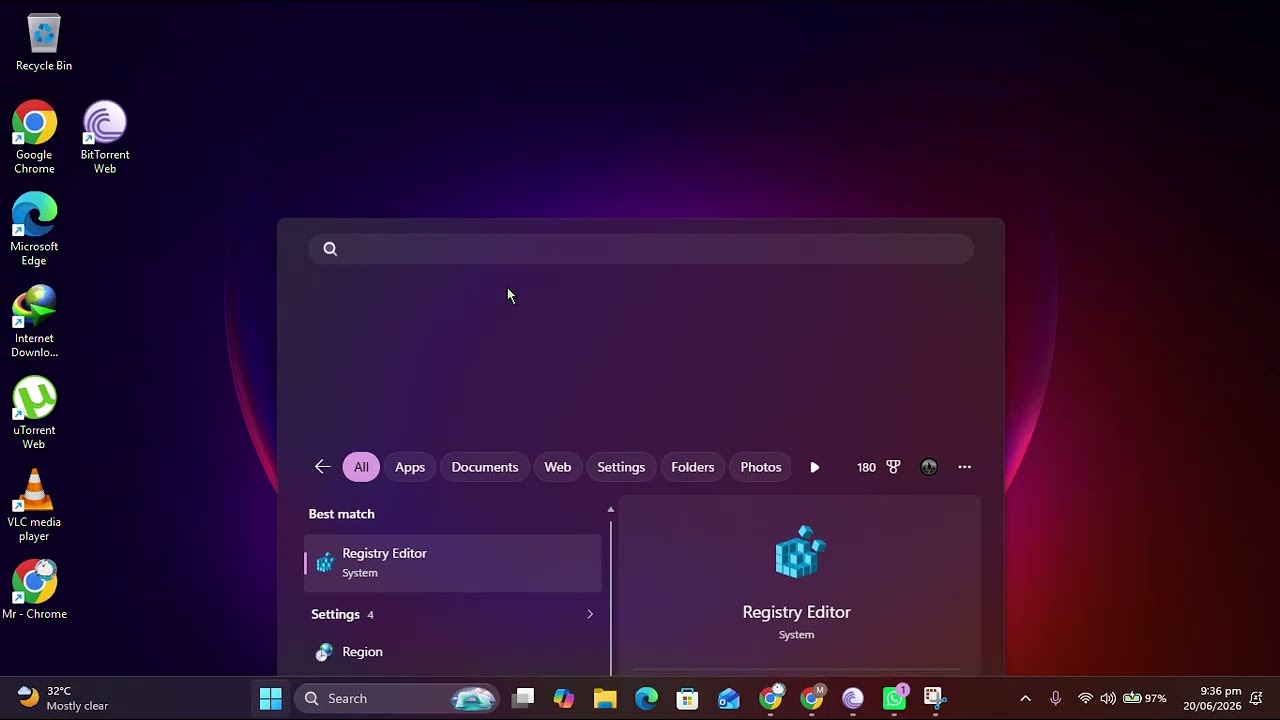Select the Google Chrome desktop shortcut
Viewport: 1280px width, 720px height.
(x=34, y=137)
